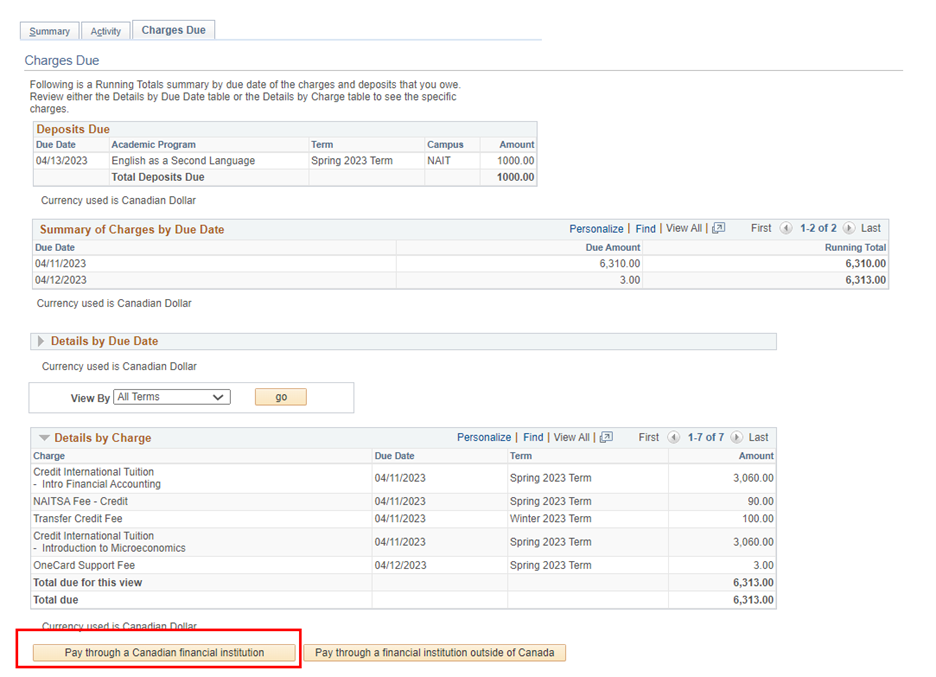Download Summary of Charges grid to spreadsheet
The height and width of the screenshot is (677, 936).
(x=718, y=228)
